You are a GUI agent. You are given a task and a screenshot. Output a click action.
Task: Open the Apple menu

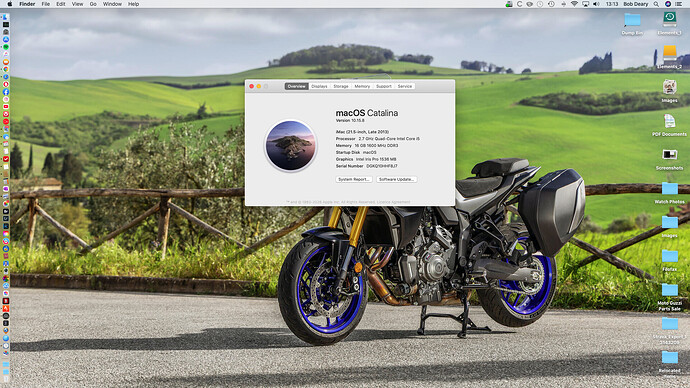(10, 4)
